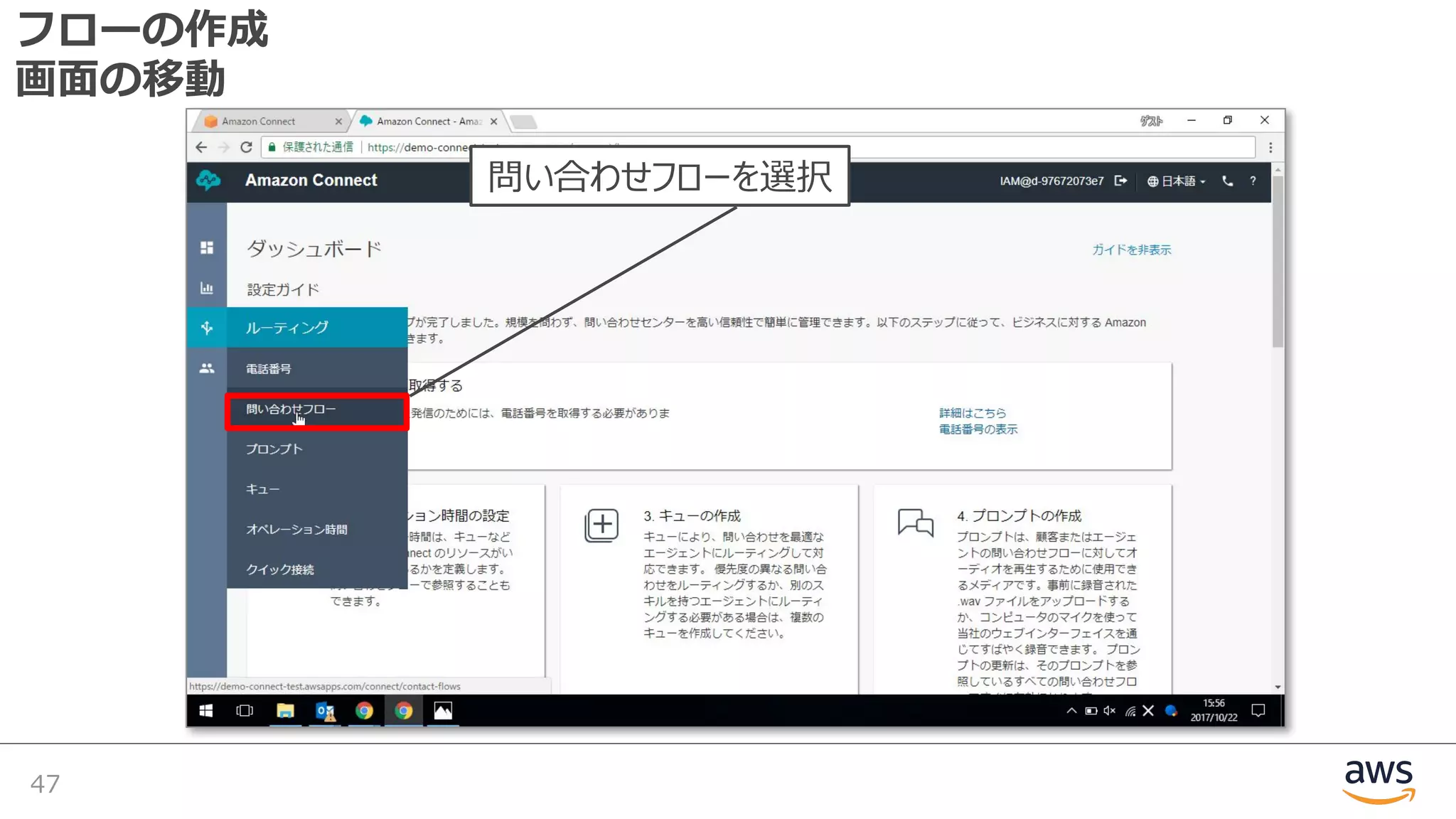
Task: Open Chrome's three-dot menu
Action: pos(1270,148)
